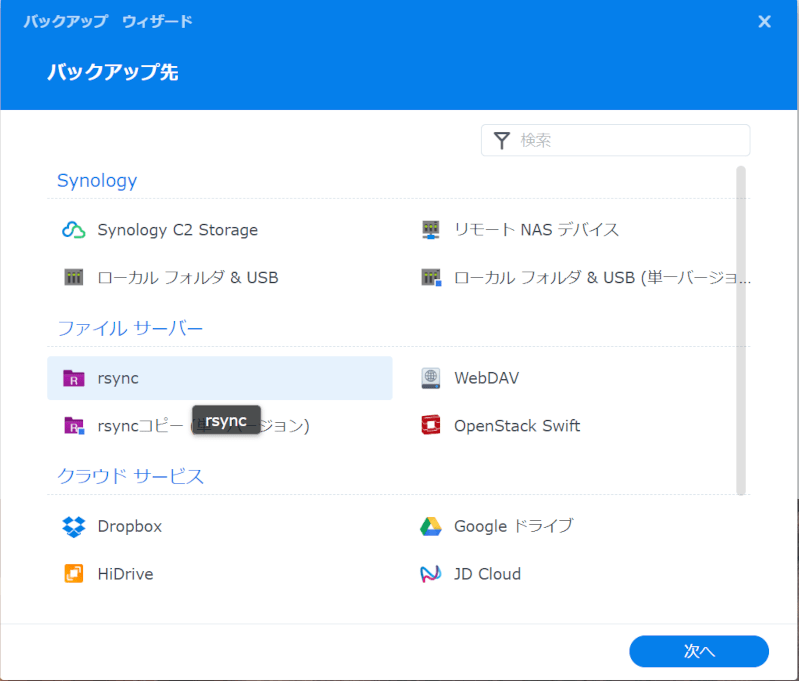Select Synology C2 Storage destination

[177, 230]
